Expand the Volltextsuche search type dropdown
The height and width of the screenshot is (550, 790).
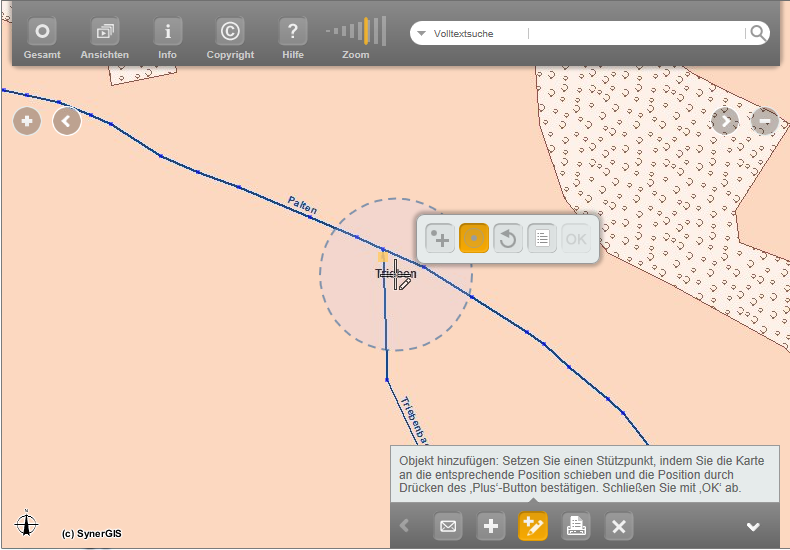(422, 34)
